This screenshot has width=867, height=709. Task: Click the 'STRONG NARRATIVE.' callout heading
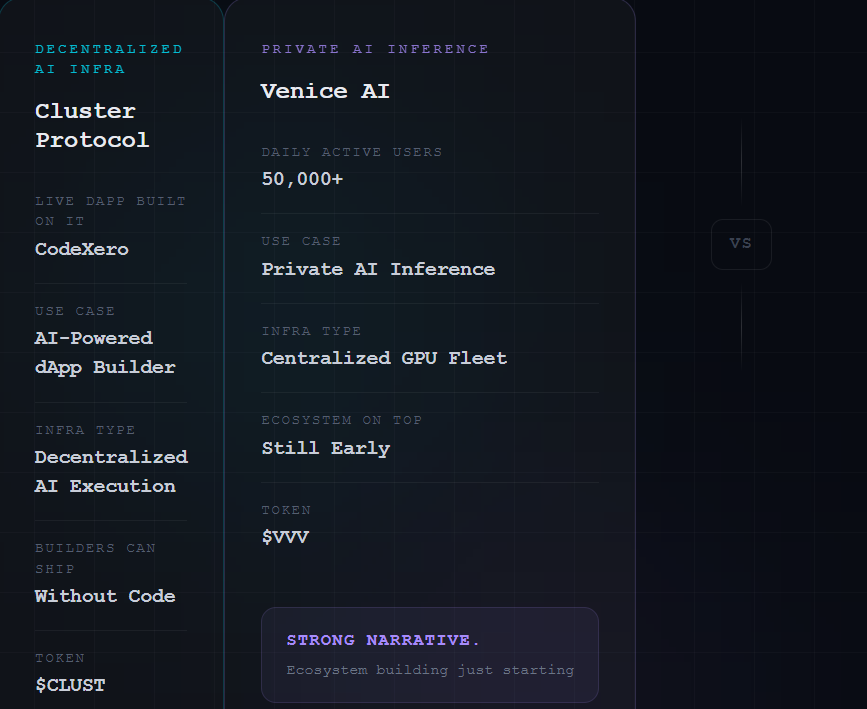click(x=383, y=640)
